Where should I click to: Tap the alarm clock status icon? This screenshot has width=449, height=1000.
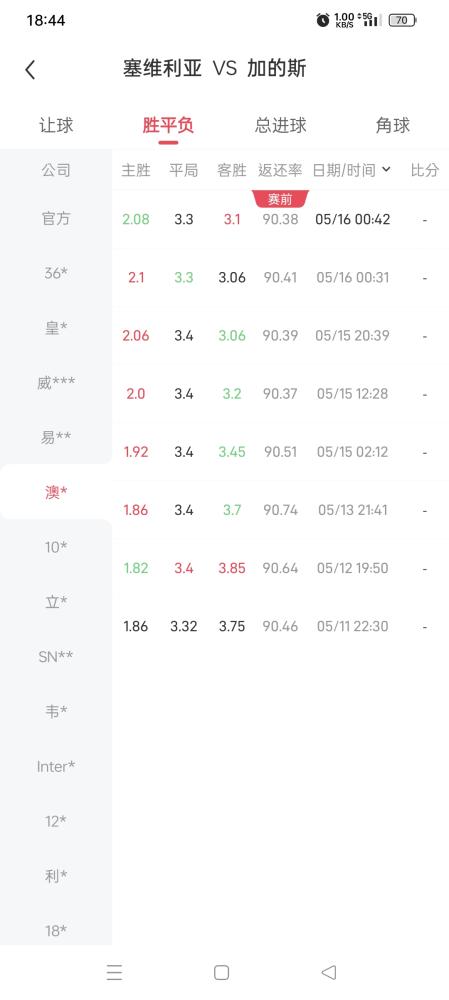[x=323, y=20]
